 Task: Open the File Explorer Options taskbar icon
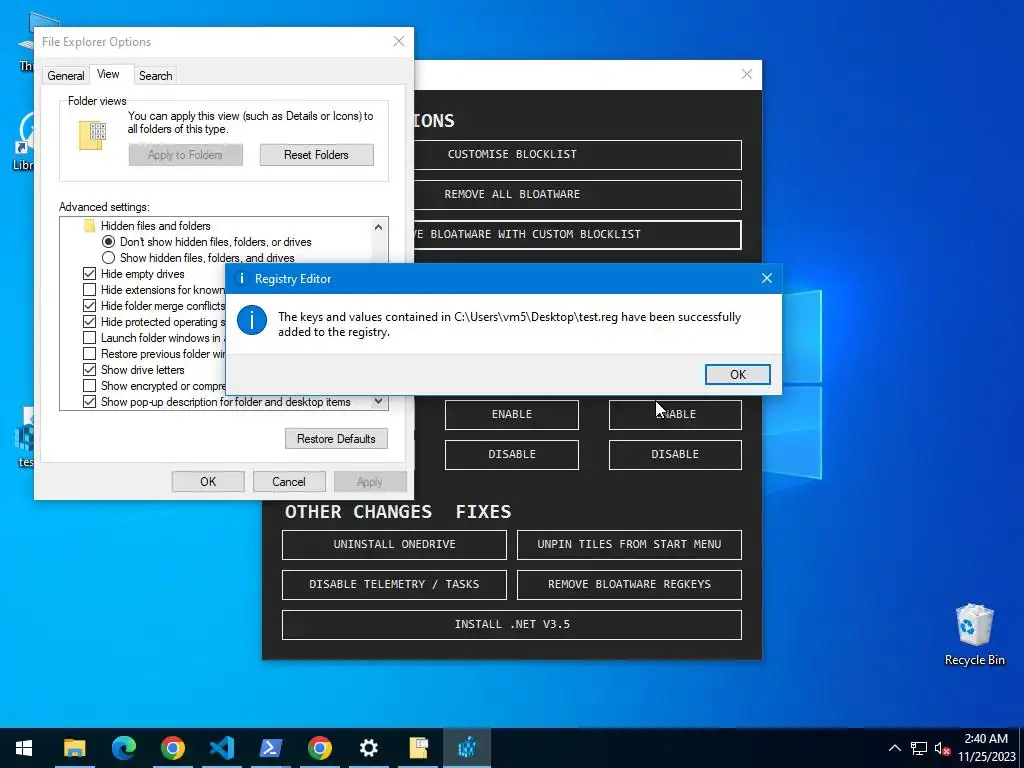click(418, 748)
